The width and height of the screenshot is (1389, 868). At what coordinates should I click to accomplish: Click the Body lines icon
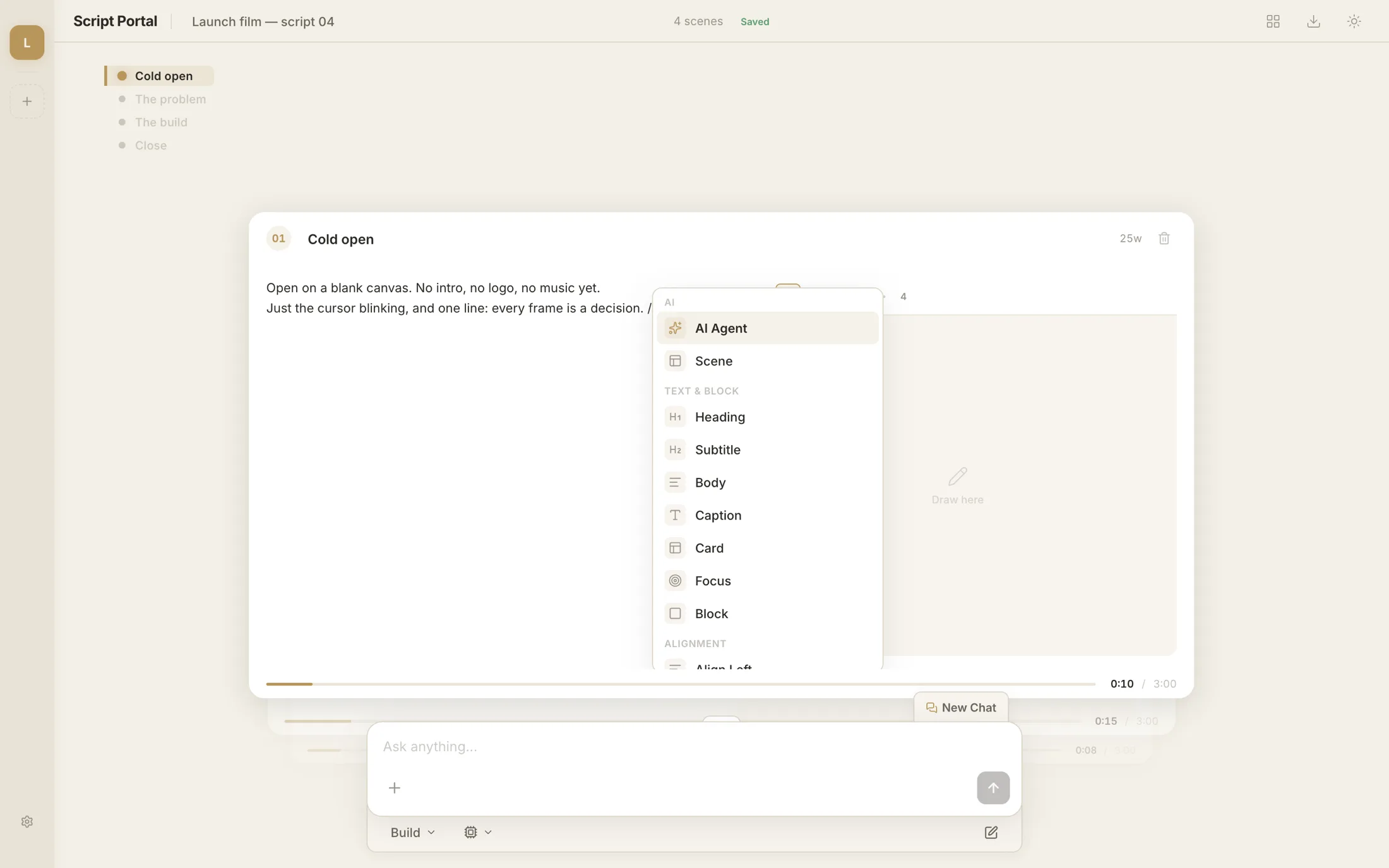point(675,482)
